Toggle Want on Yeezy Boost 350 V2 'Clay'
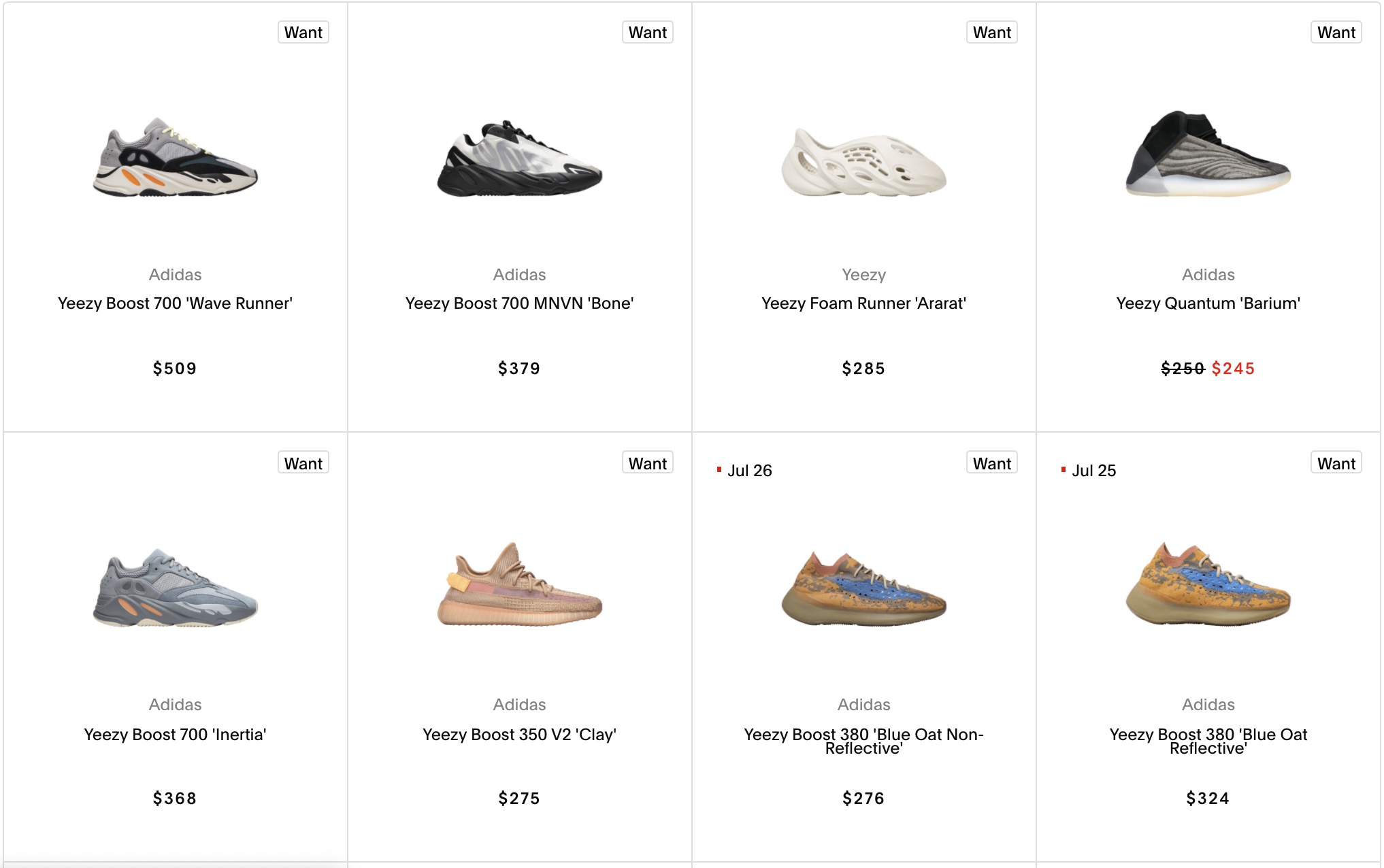The image size is (1384, 868). click(647, 463)
